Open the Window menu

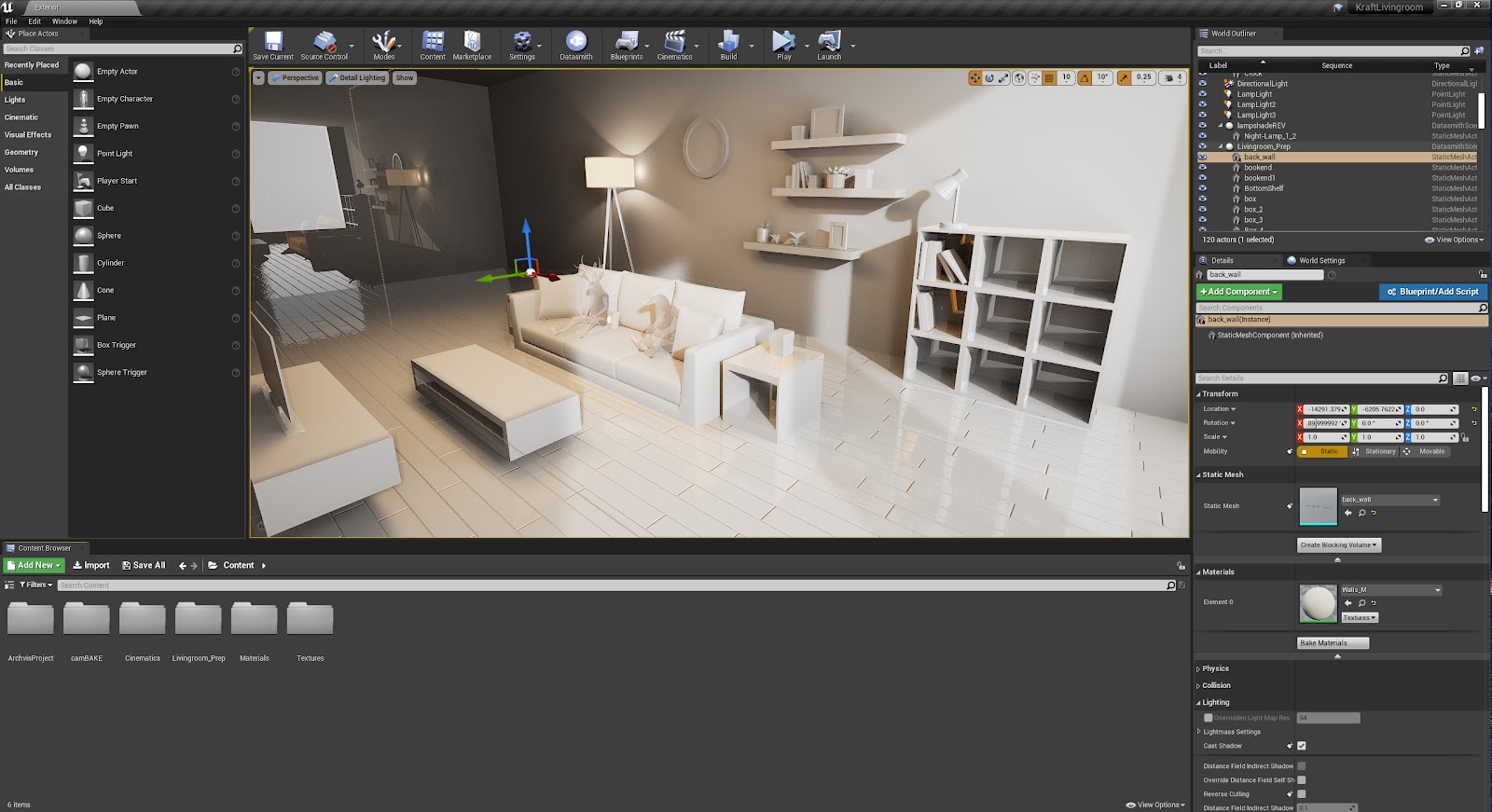point(64,21)
